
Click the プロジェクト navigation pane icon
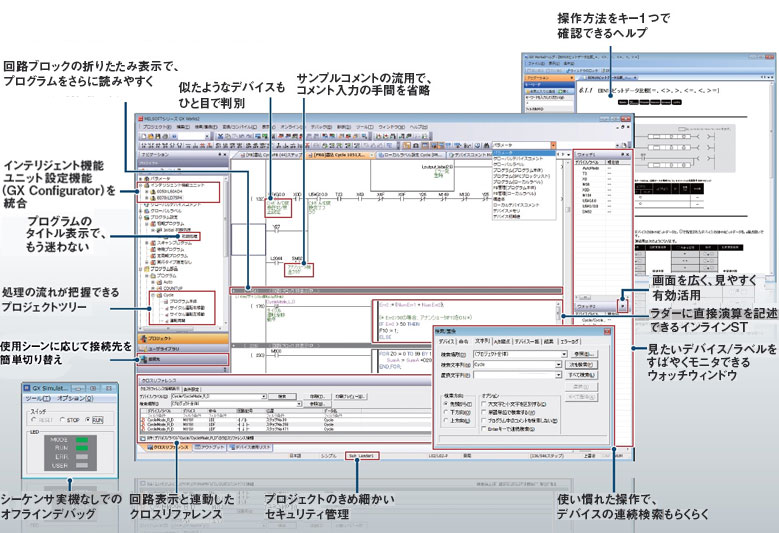click(x=142, y=340)
